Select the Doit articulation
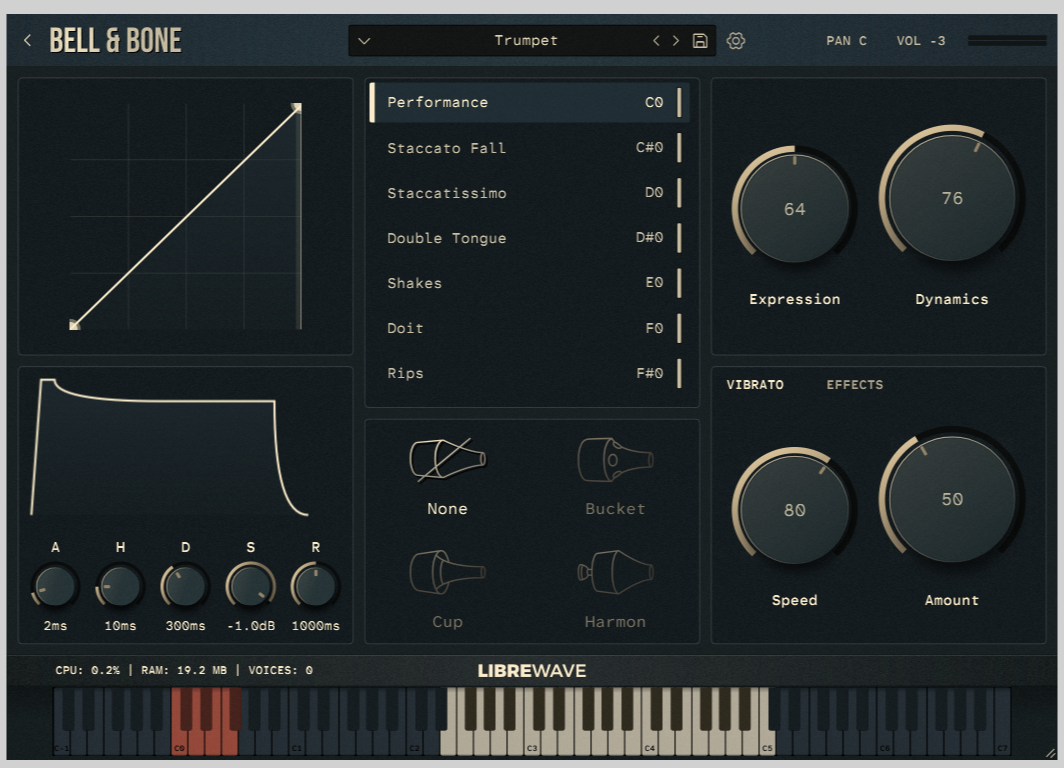The height and width of the screenshot is (768, 1064). click(x=529, y=328)
